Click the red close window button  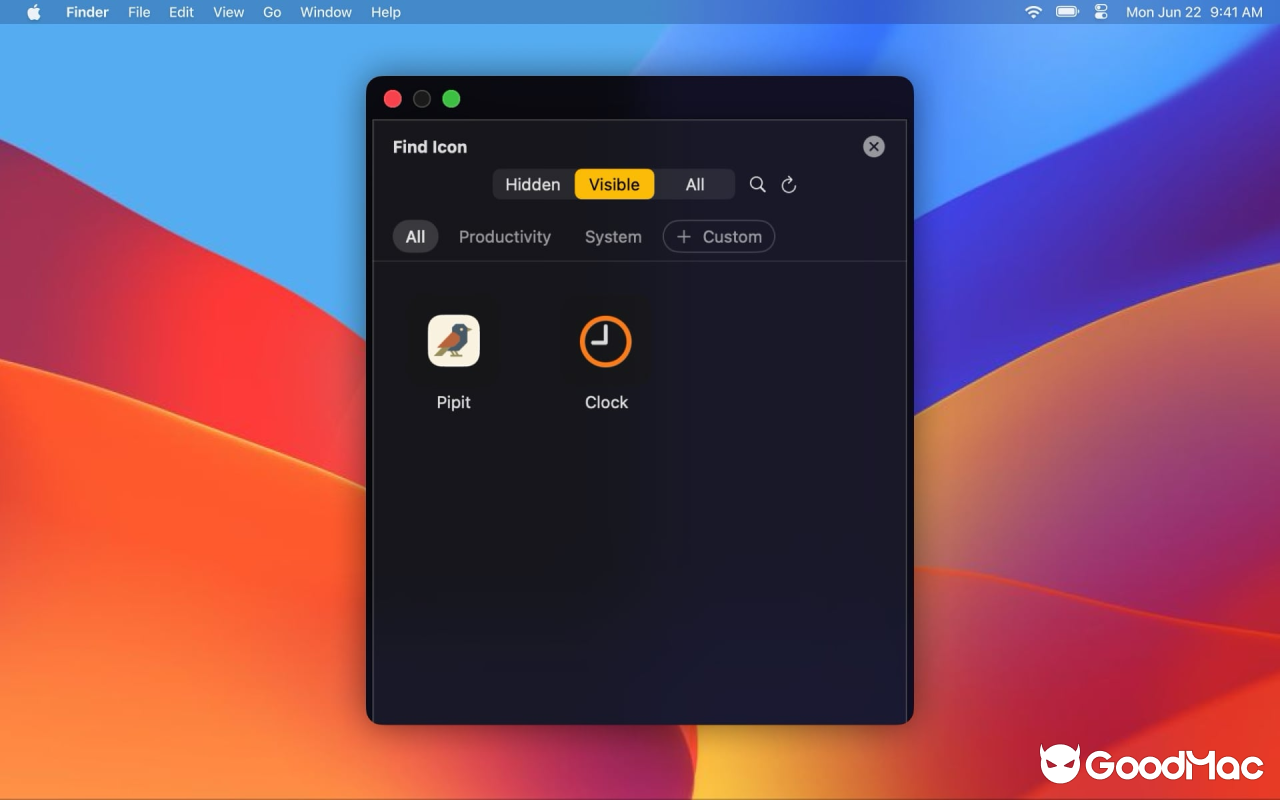393,99
